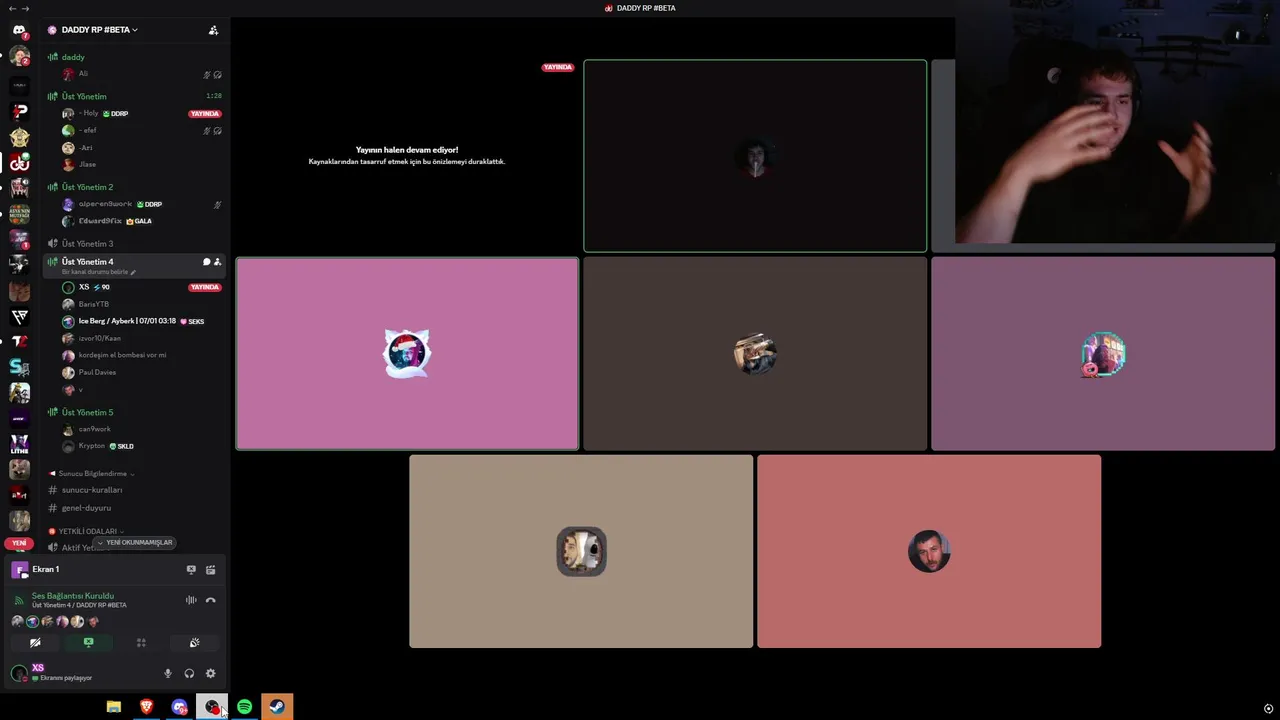Open user settings gear icon
The width and height of the screenshot is (1280, 720).
(x=210, y=673)
